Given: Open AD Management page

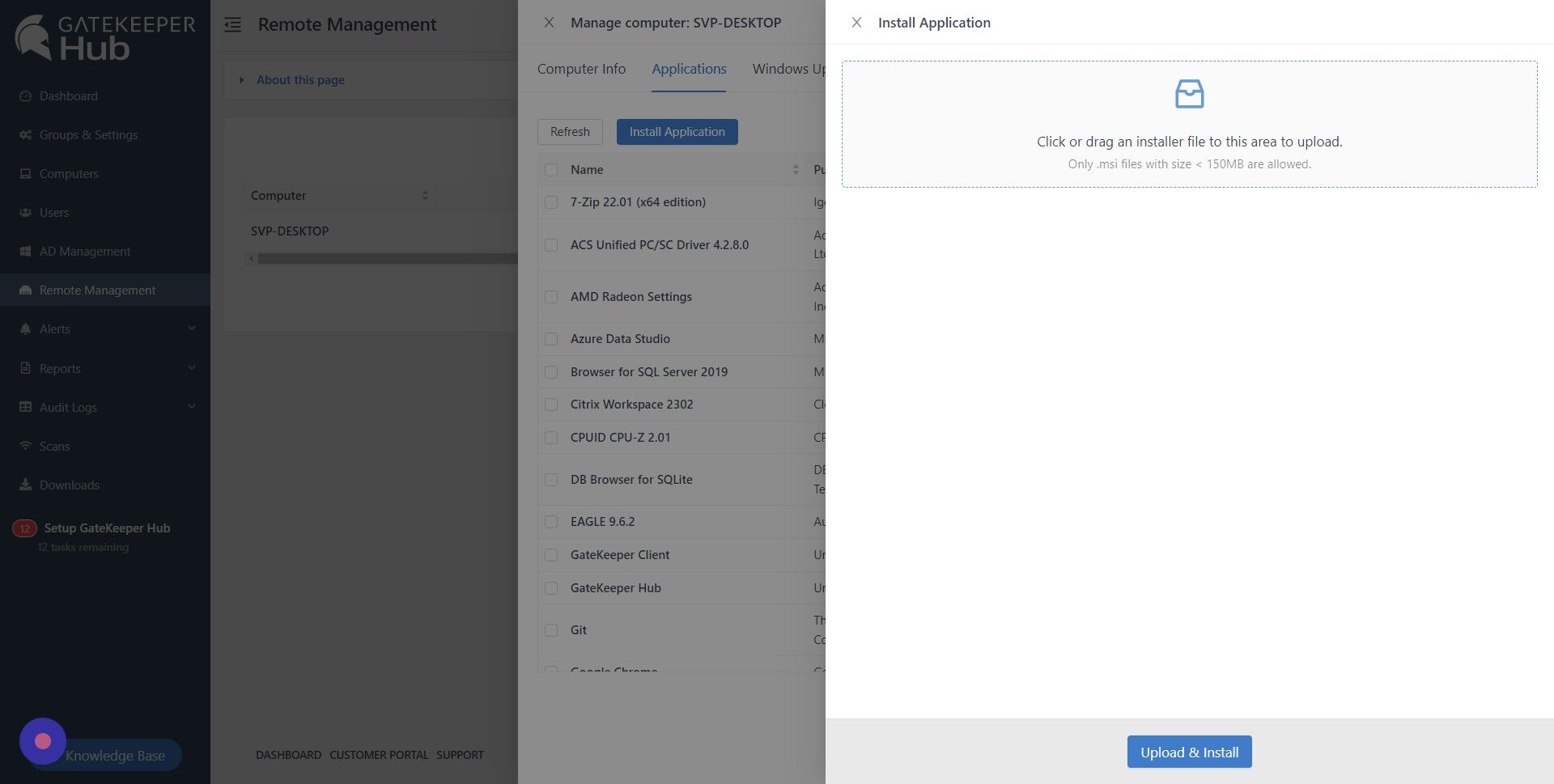Looking at the screenshot, I should pyautogui.click(x=85, y=251).
